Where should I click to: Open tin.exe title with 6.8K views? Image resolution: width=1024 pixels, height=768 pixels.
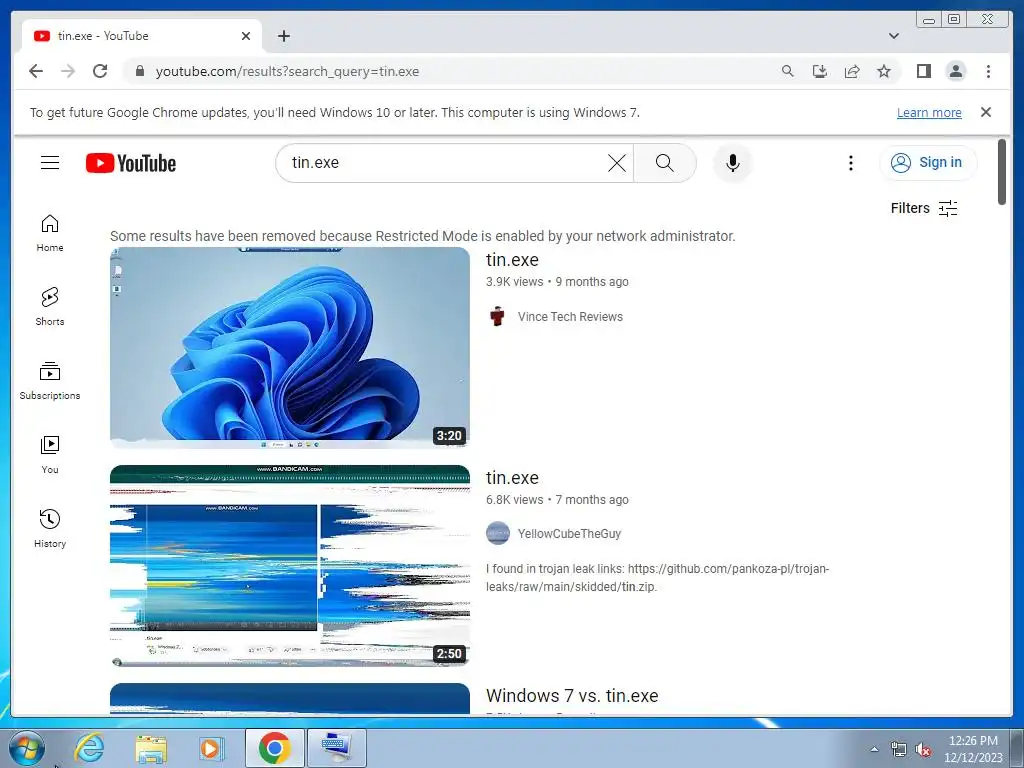[512, 478]
